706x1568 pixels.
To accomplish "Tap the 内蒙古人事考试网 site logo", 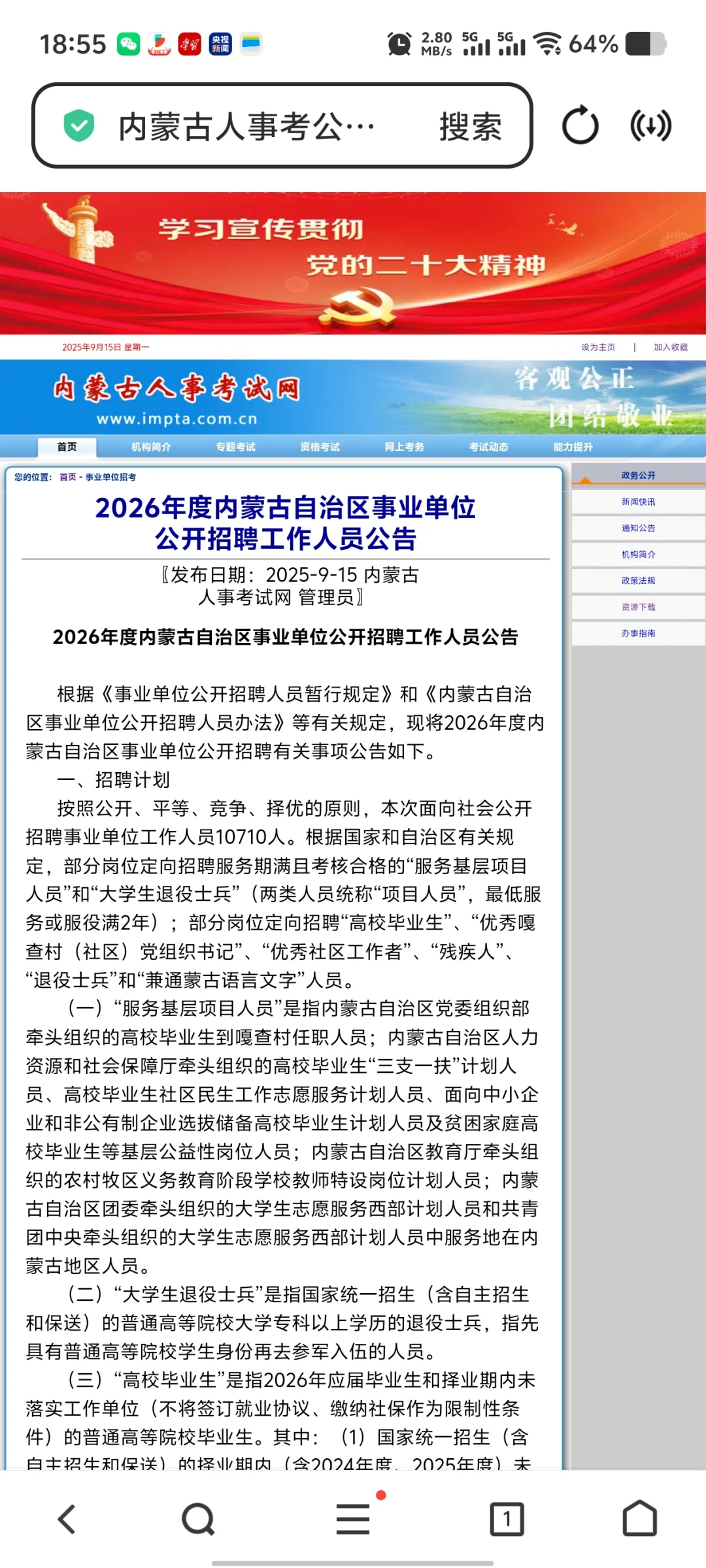I will [x=176, y=388].
